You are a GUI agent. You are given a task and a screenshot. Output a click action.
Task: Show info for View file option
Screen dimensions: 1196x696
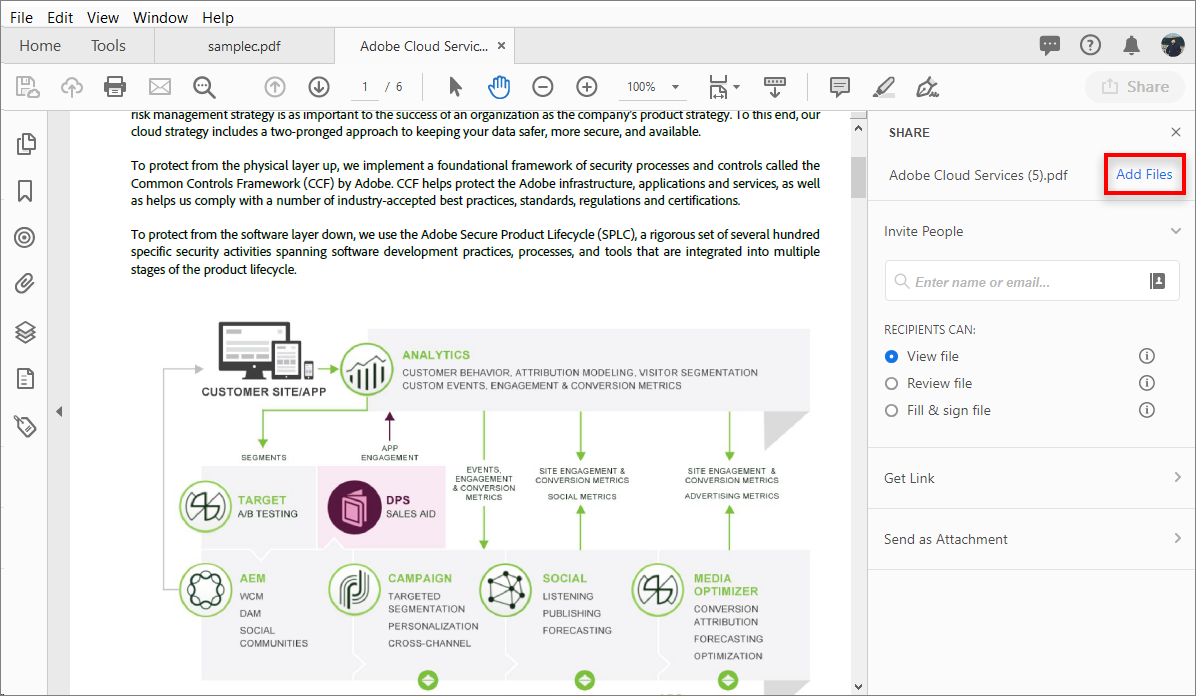[1146, 356]
